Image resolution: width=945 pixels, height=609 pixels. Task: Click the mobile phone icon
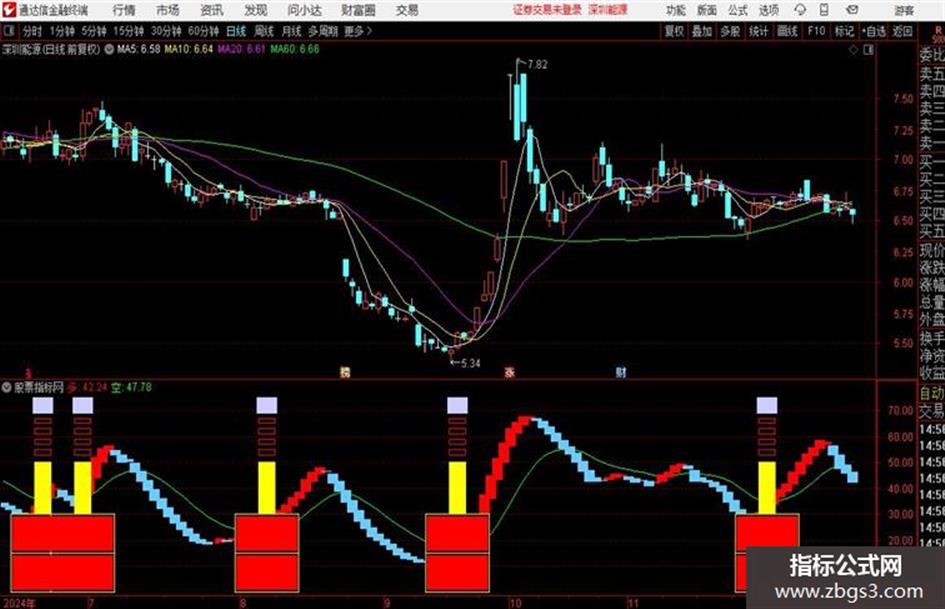click(824, 10)
